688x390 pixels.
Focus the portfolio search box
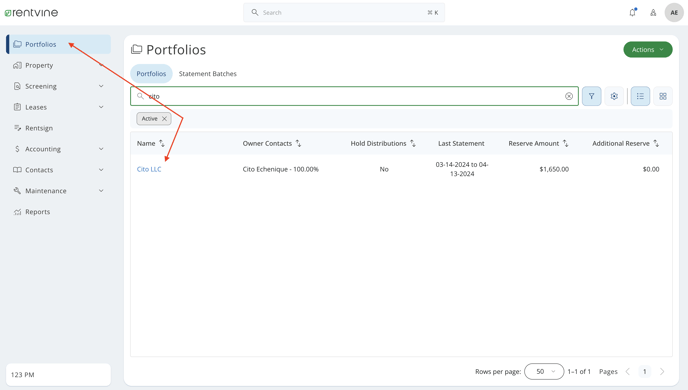tap(355, 96)
